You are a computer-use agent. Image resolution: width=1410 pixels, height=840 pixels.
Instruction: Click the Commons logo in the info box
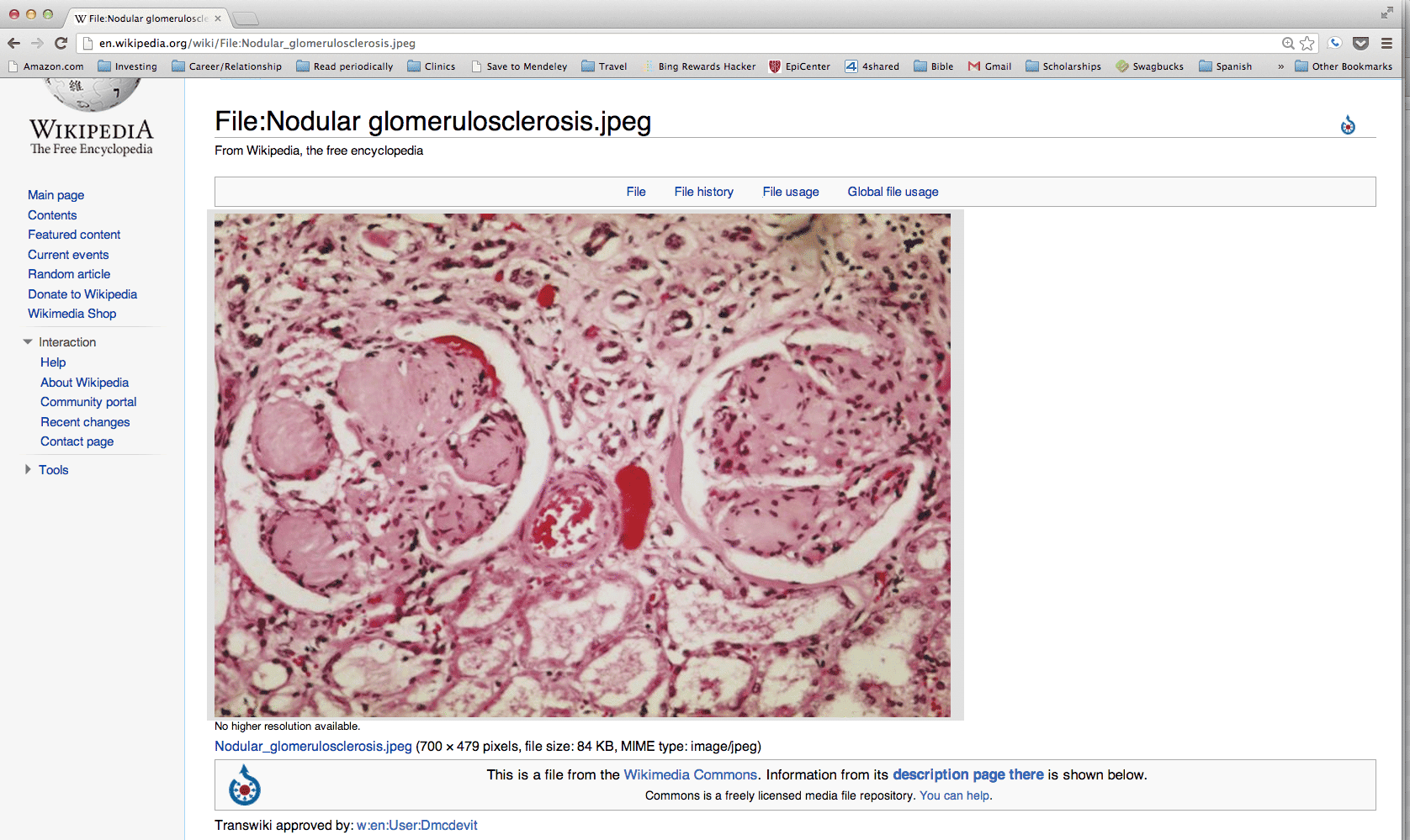pyautogui.click(x=245, y=785)
